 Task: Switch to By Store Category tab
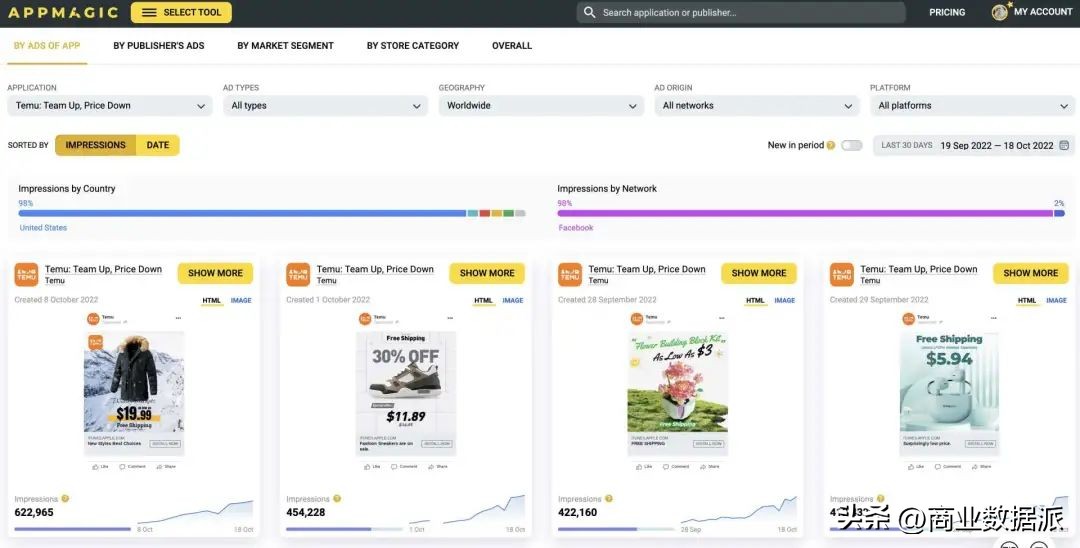413,45
